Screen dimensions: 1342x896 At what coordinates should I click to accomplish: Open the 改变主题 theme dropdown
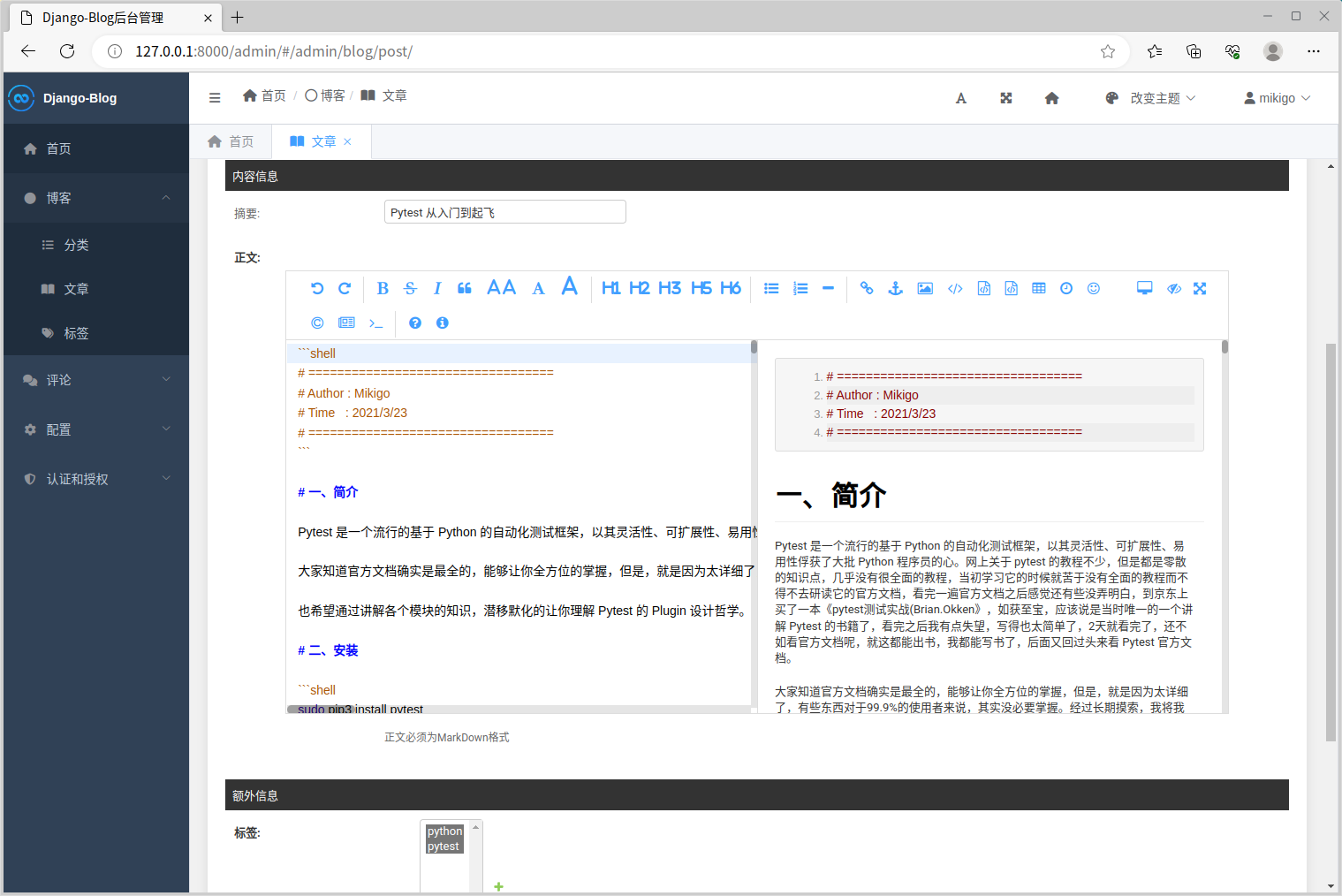pos(1150,98)
